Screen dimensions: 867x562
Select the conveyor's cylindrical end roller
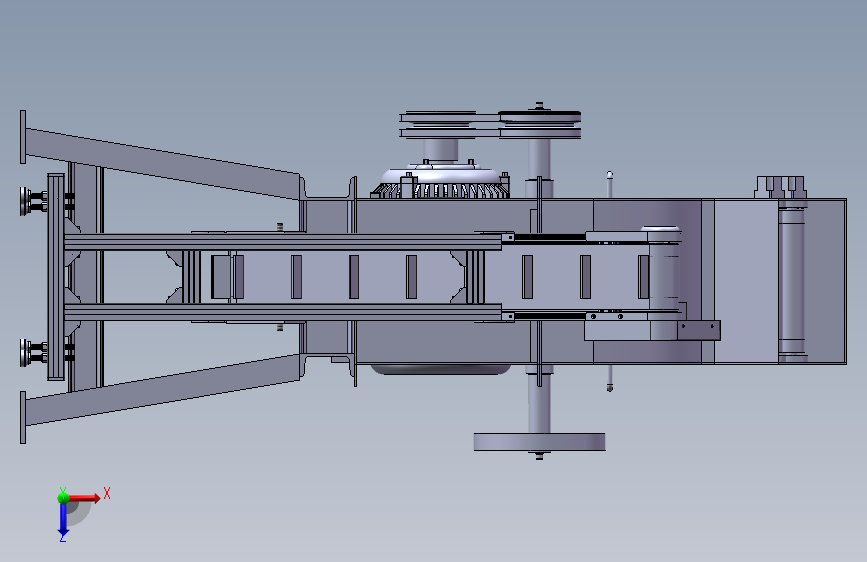pos(664,275)
